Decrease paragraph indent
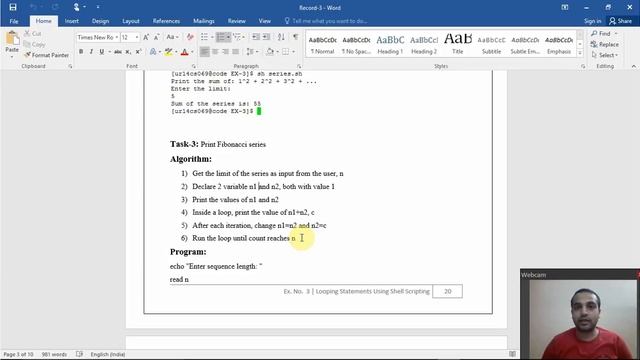The width and height of the screenshot is (640, 360). 256,37
